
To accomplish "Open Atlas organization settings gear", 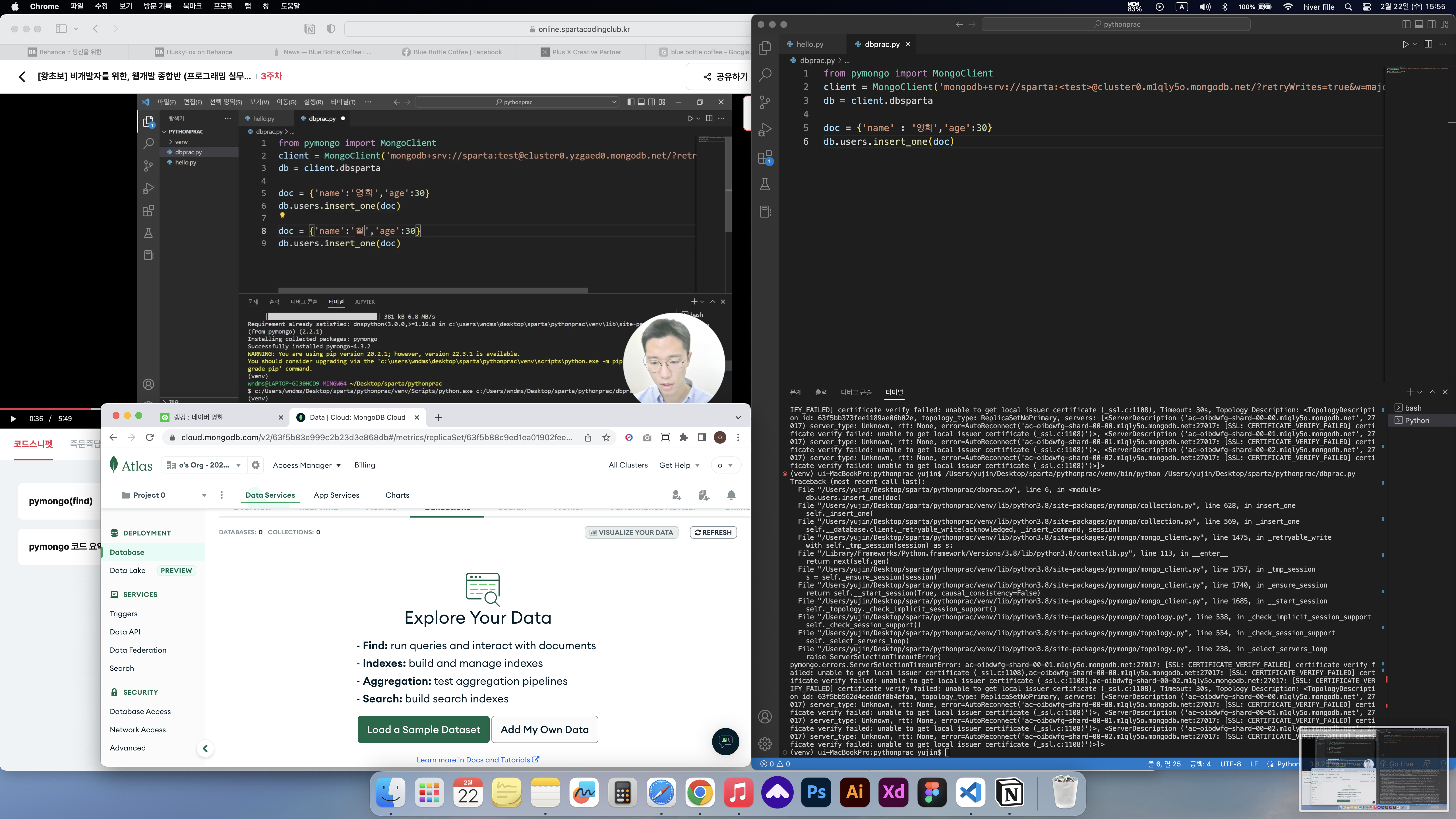I will [x=255, y=465].
